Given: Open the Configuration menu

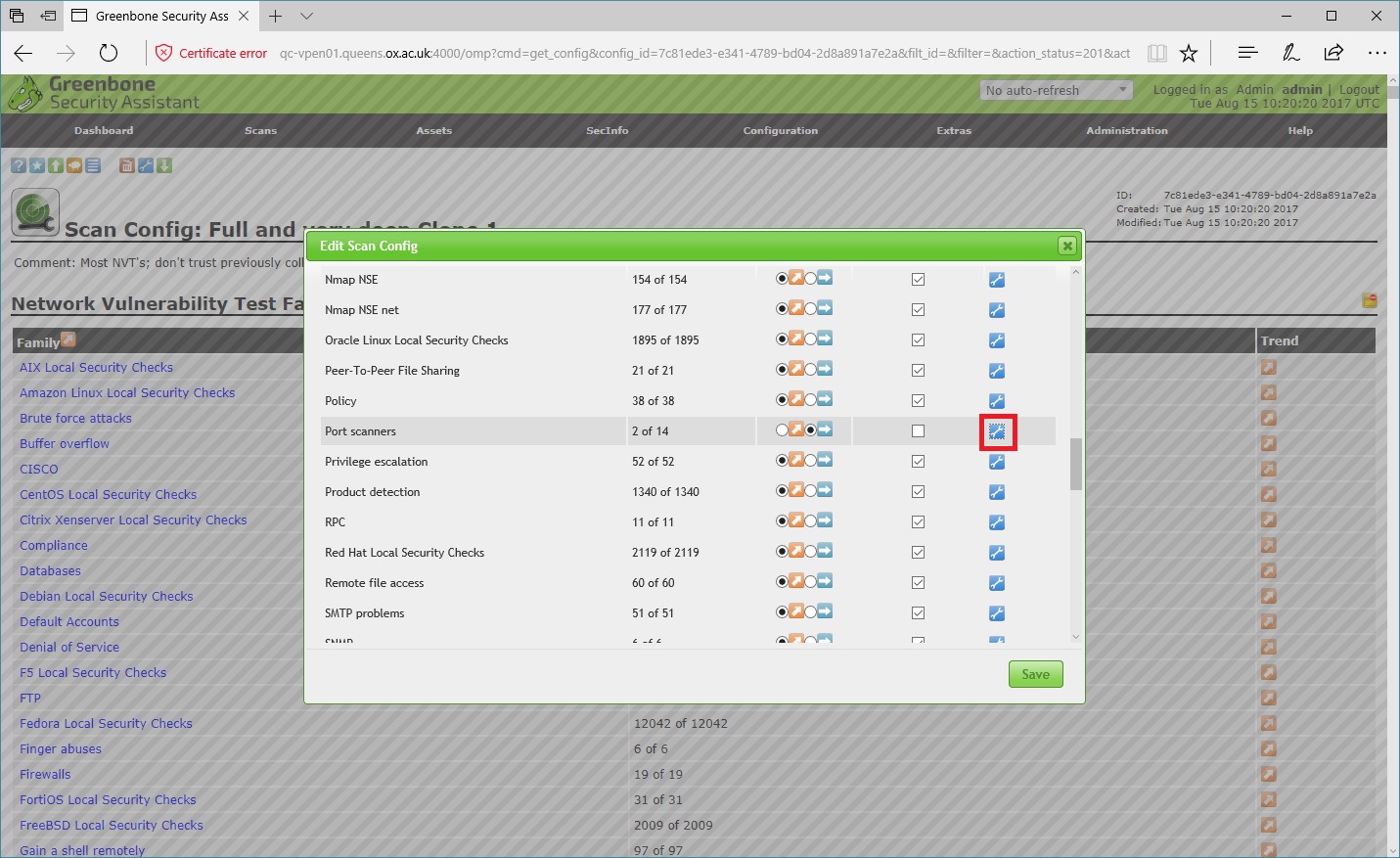Looking at the screenshot, I should (x=780, y=130).
